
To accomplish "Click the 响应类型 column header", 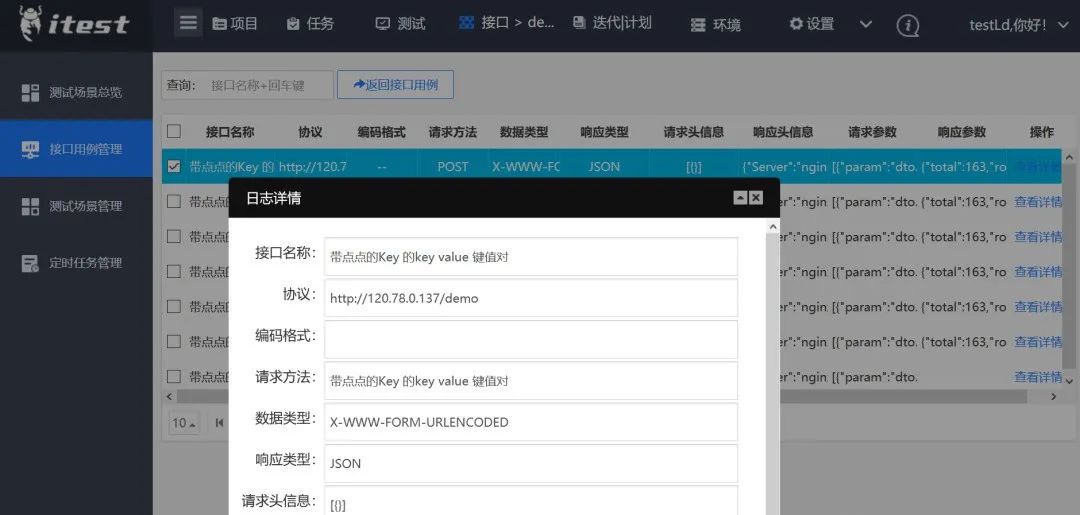I will (x=604, y=132).
